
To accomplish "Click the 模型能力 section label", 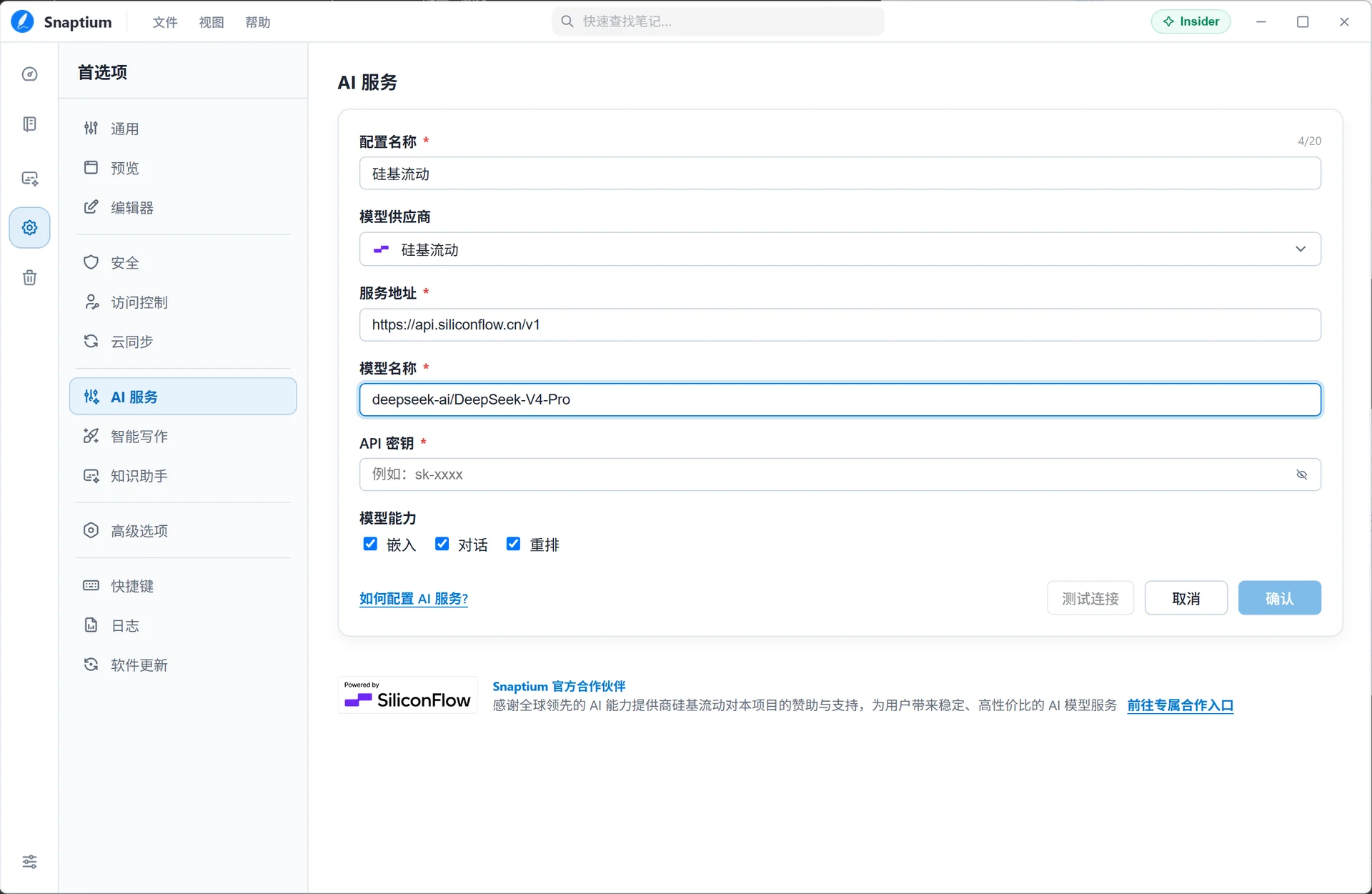I will (388, 518).
